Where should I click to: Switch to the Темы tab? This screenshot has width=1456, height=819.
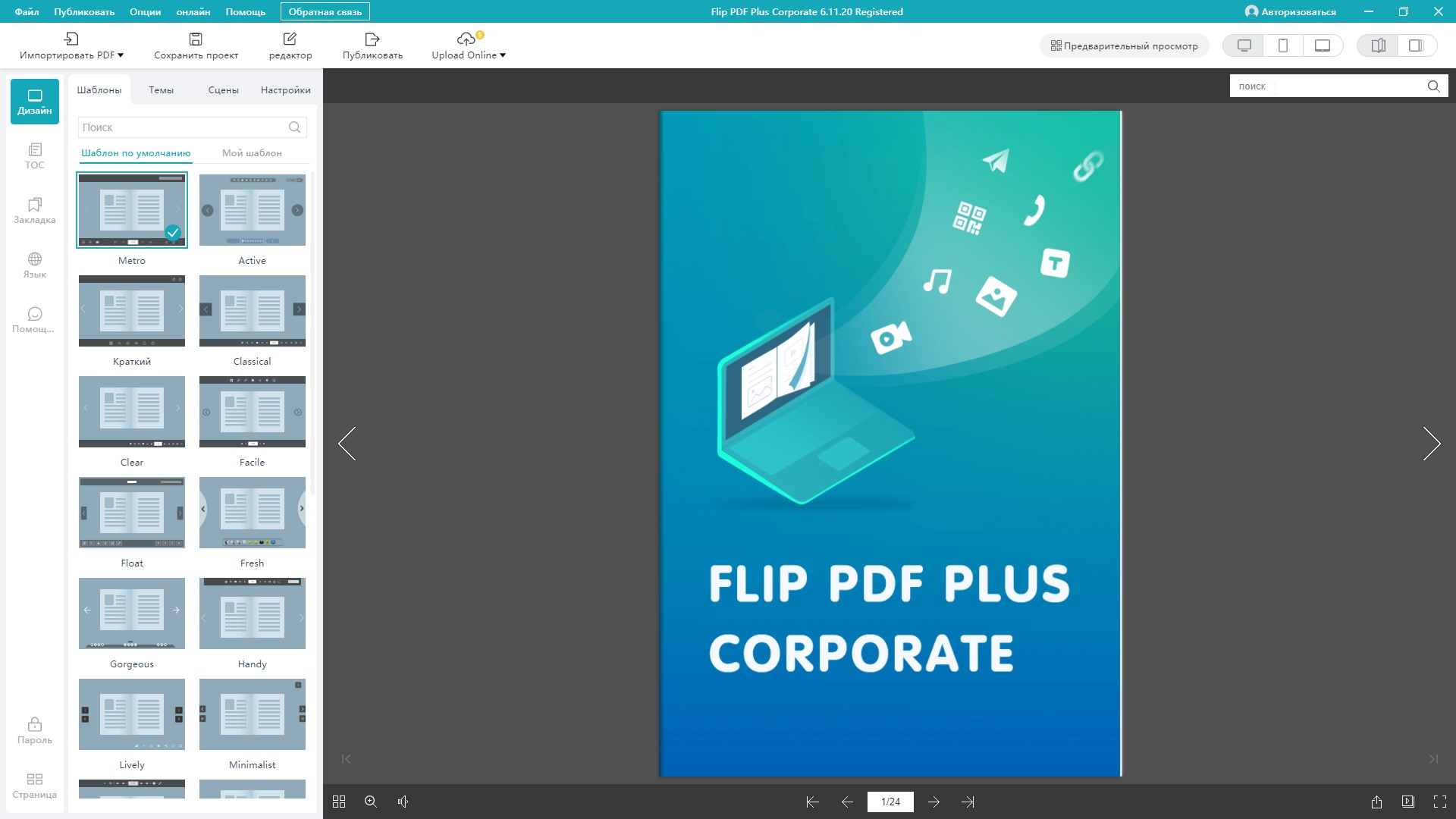point(161,89)
